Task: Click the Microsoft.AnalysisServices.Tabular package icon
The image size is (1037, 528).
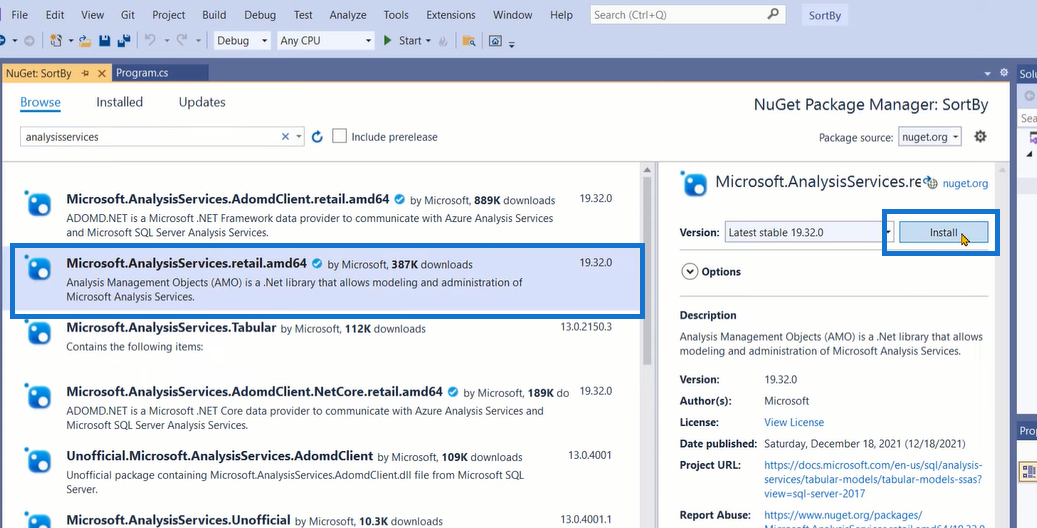Action: pos(38,333)
